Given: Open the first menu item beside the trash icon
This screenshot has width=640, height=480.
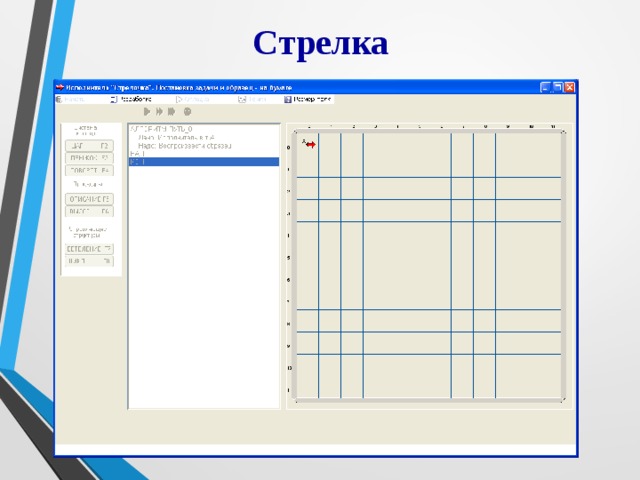Looking at the screenshot, I should (71, 99).
